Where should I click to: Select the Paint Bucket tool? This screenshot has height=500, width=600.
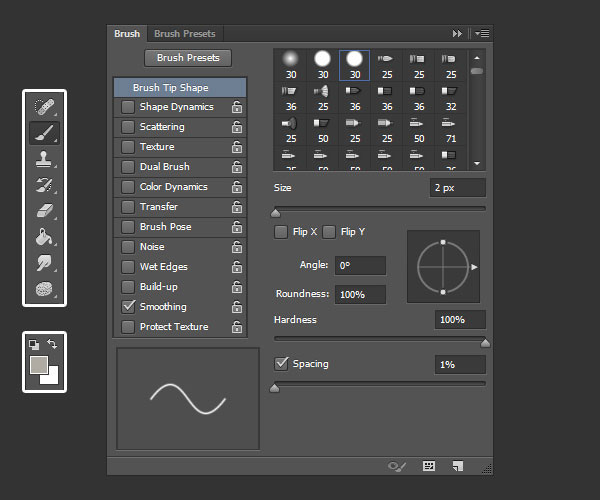click(44, 237)
